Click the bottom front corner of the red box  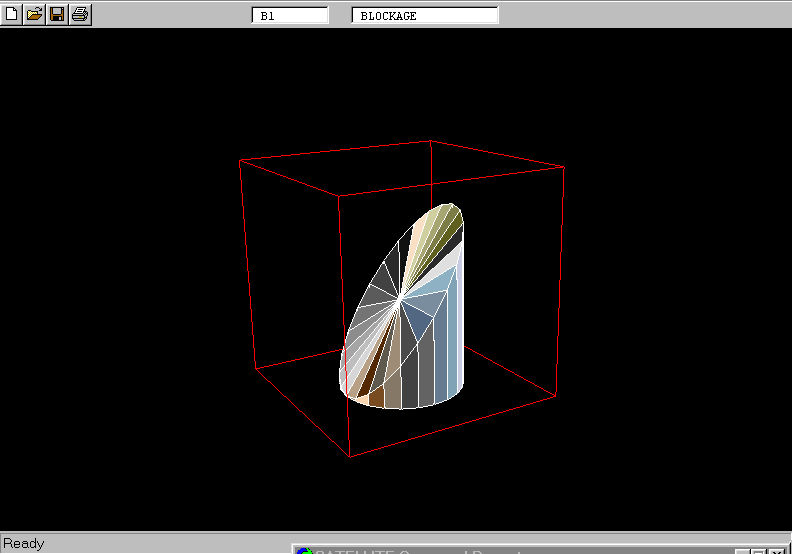pos(349,456)
